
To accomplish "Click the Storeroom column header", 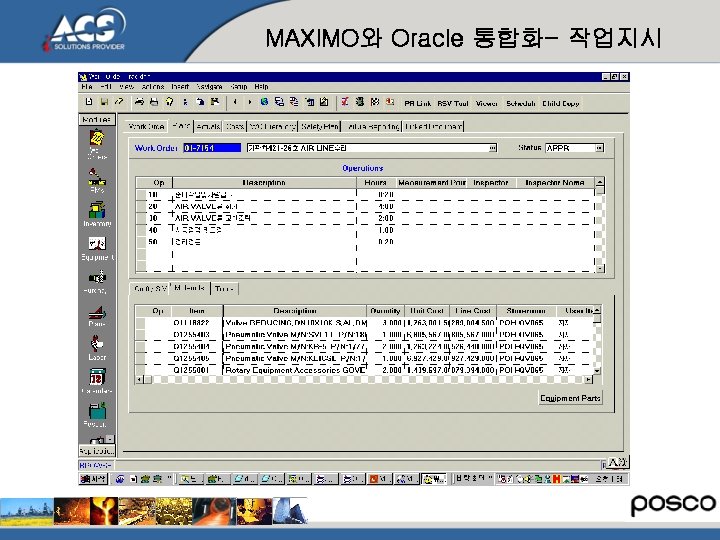I will [526, 311].
